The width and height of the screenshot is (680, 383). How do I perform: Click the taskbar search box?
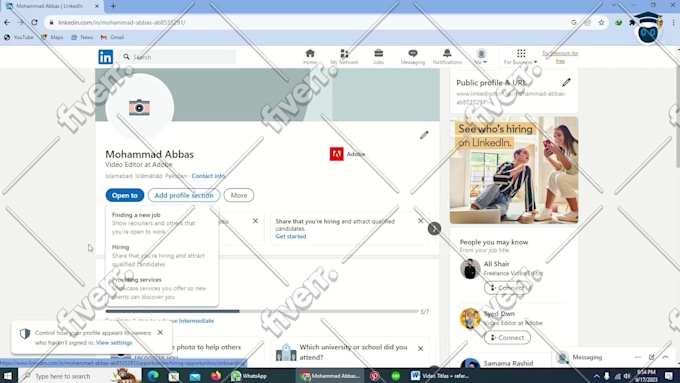[x=80, y=376]
